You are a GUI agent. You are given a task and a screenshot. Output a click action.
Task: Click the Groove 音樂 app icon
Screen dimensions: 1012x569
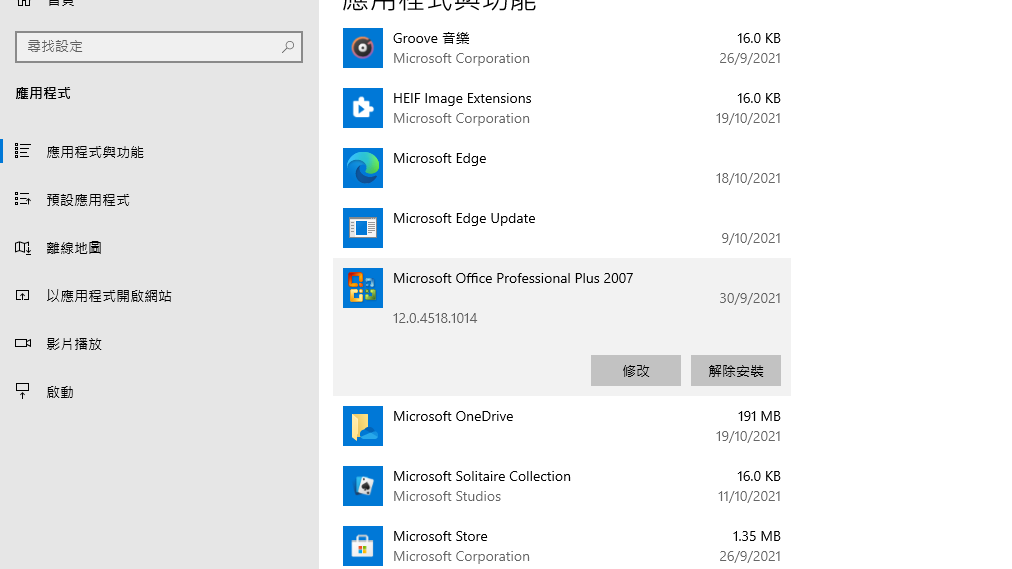[363, 48]
